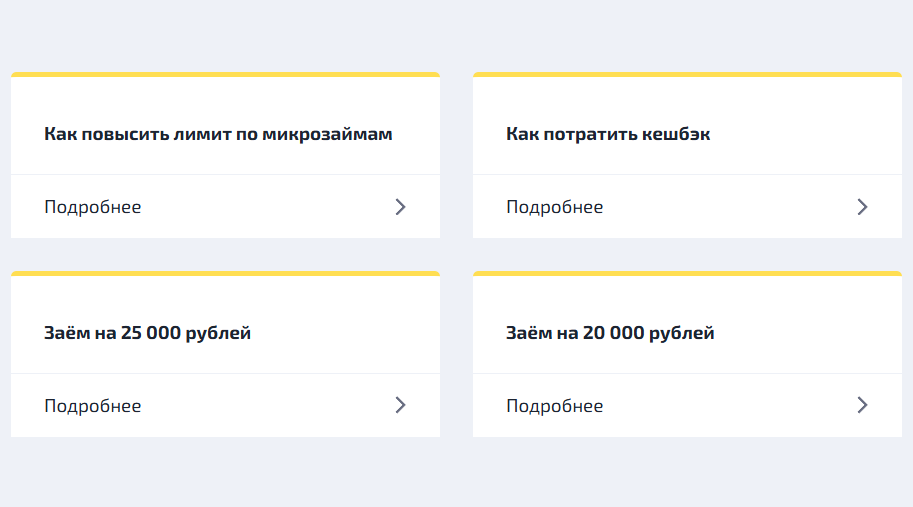Viewport: 913px width, 507px height.
Task: Open "Подробнее" under "Заём на 25 000 рублей"
Action: (x=93, y=406)
